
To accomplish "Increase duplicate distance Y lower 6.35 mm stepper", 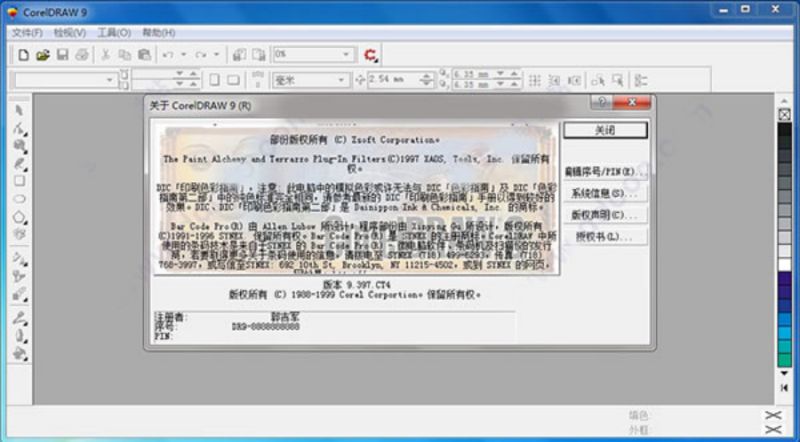I will pyautogui.click(x=514, y=82).
